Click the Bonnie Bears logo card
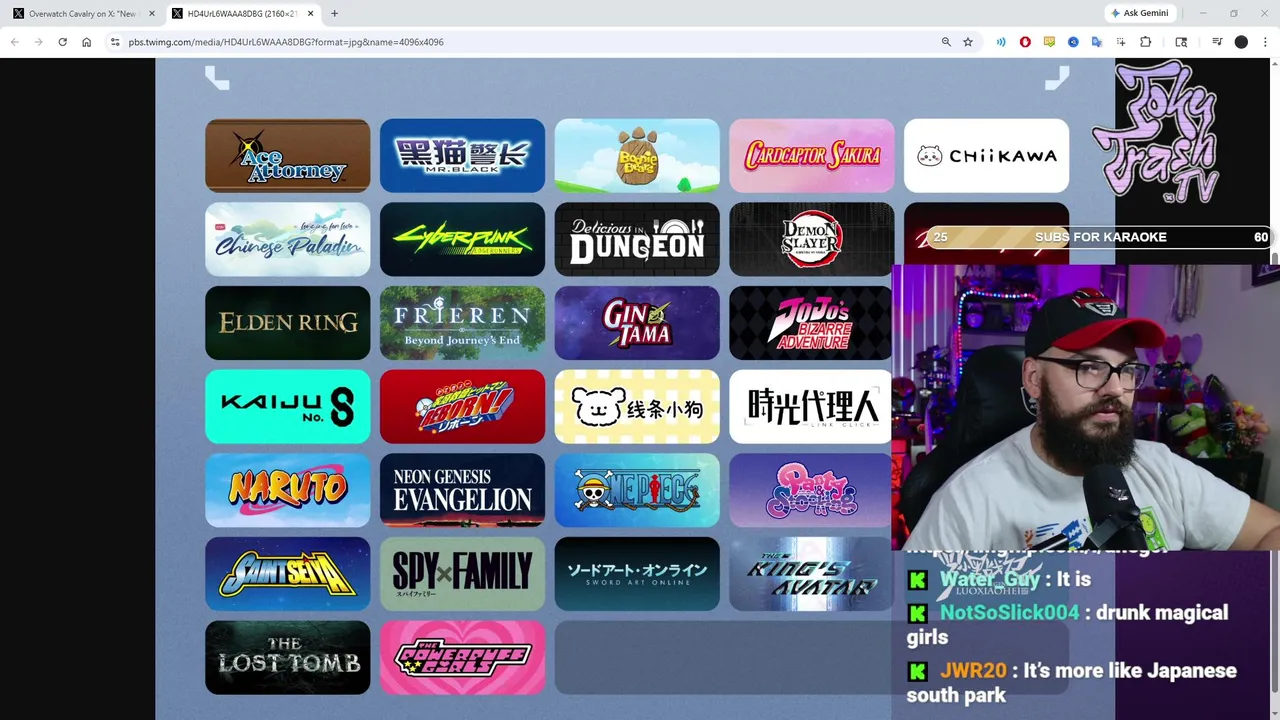Image resolution: width=1280 pixels, height=720 pixels. click(637, 155)
